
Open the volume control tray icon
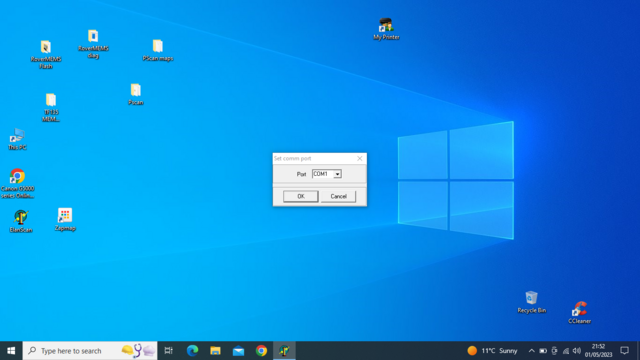click(x=577, y=351)
